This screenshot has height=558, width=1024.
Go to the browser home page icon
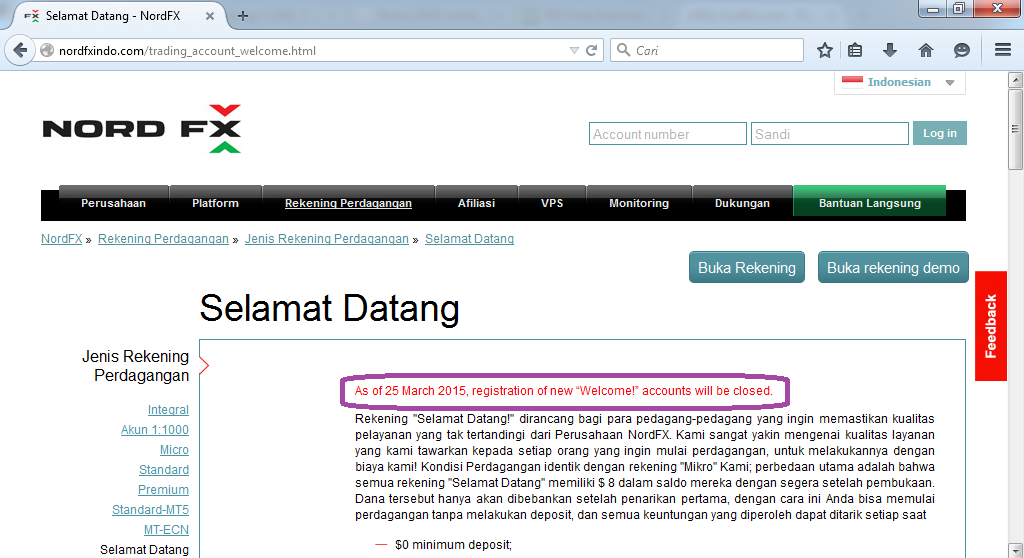point(925,50)
